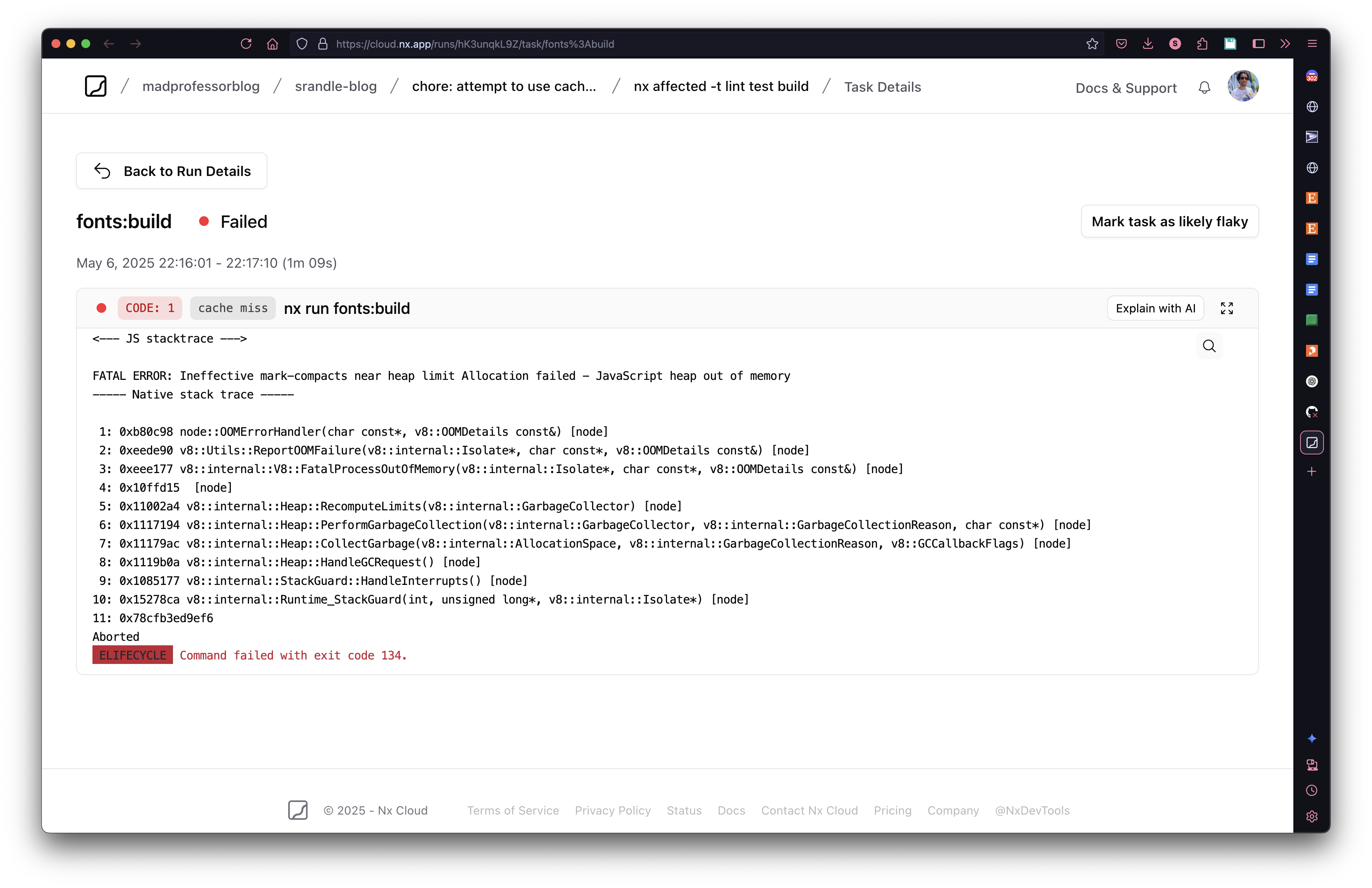Select the active Nx Cloud sidebar tab

(x=1312, y=443)
